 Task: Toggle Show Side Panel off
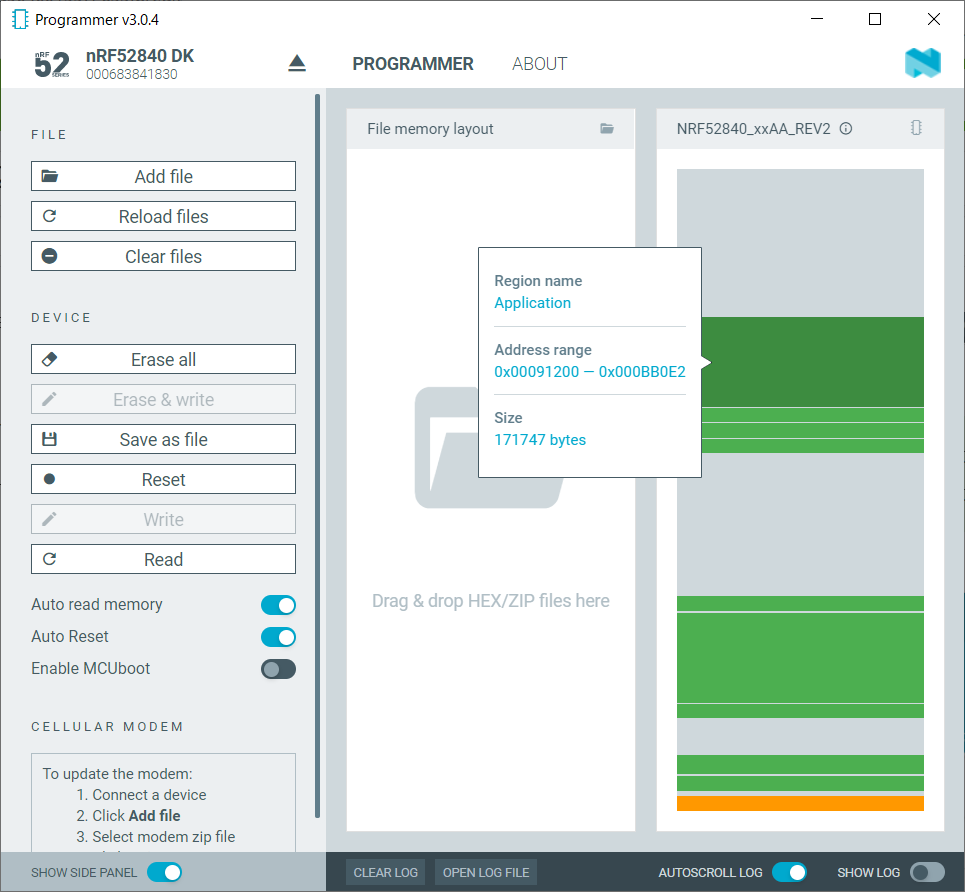point(164,872)
